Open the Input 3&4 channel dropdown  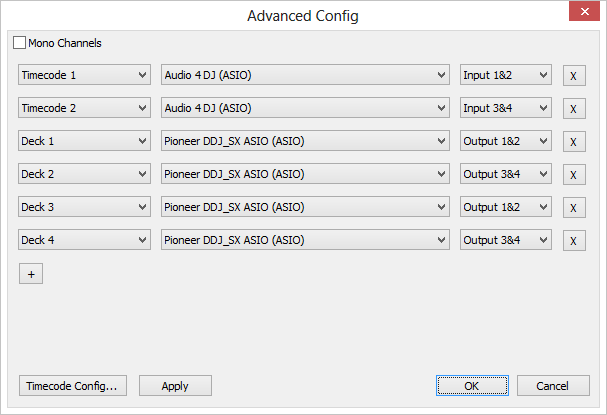click(506, 108)
